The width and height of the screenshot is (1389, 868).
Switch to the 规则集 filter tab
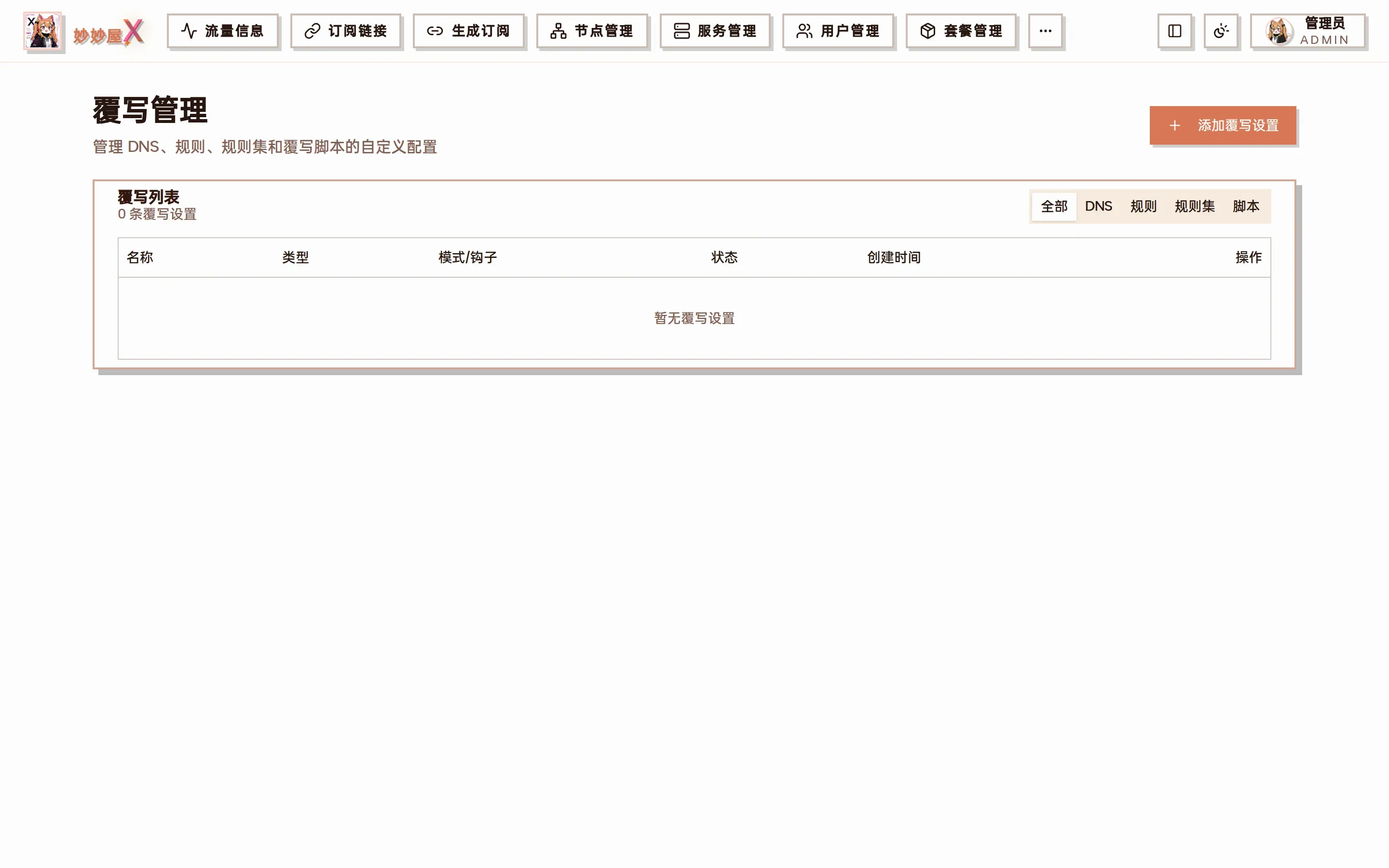(1195, 207)
